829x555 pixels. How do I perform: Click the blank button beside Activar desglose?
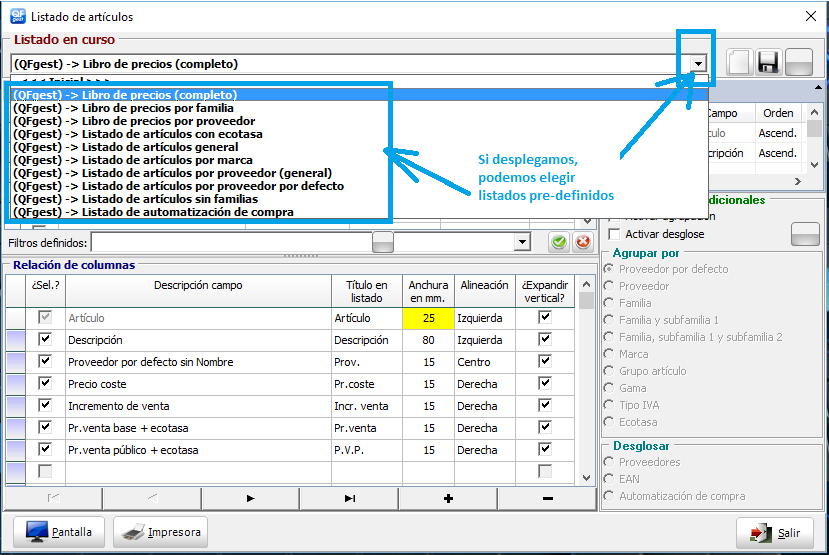point(805,234)
